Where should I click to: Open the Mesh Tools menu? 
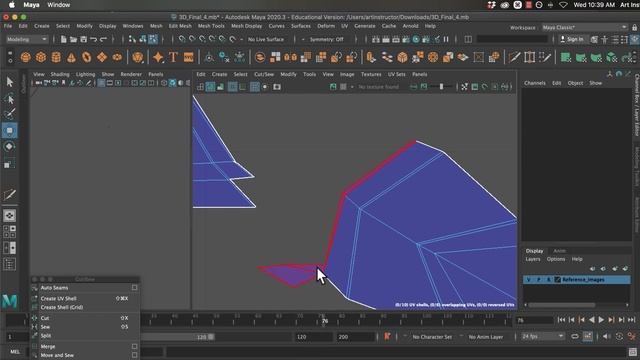[211, 26]
